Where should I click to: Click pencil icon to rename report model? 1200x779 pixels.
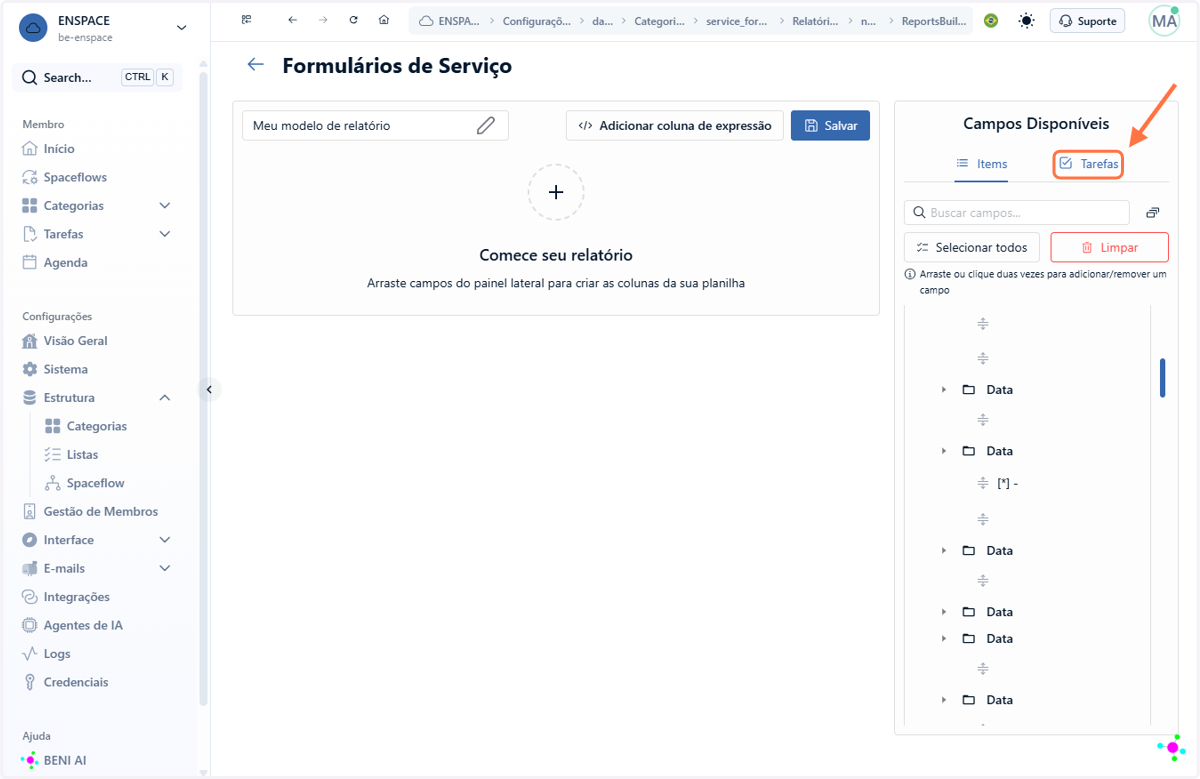[486, 126]
